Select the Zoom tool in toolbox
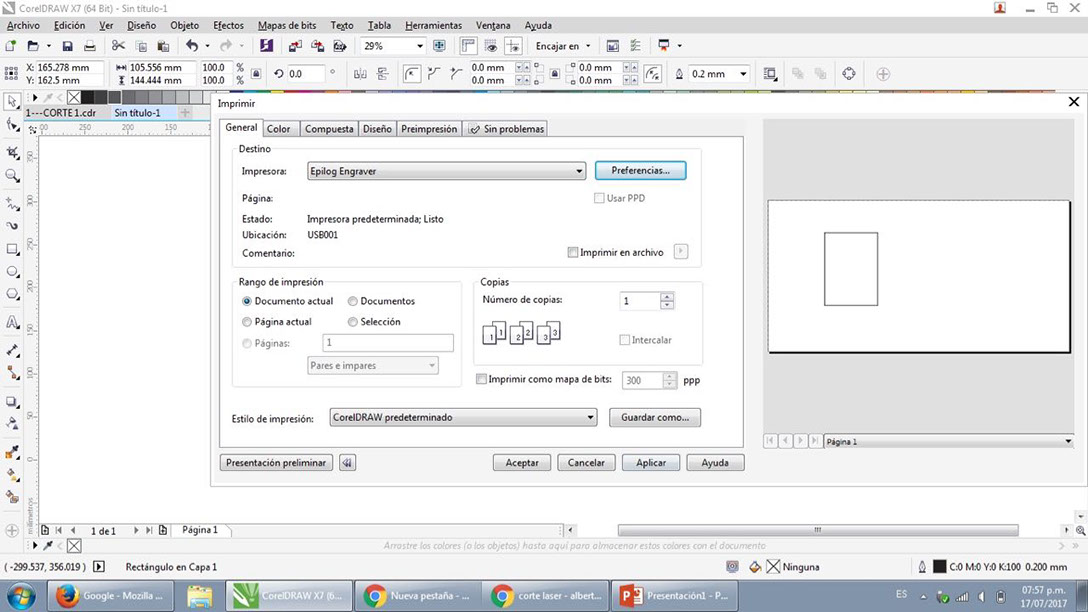Screen dimensions: 1088x612 pos(12,176)
